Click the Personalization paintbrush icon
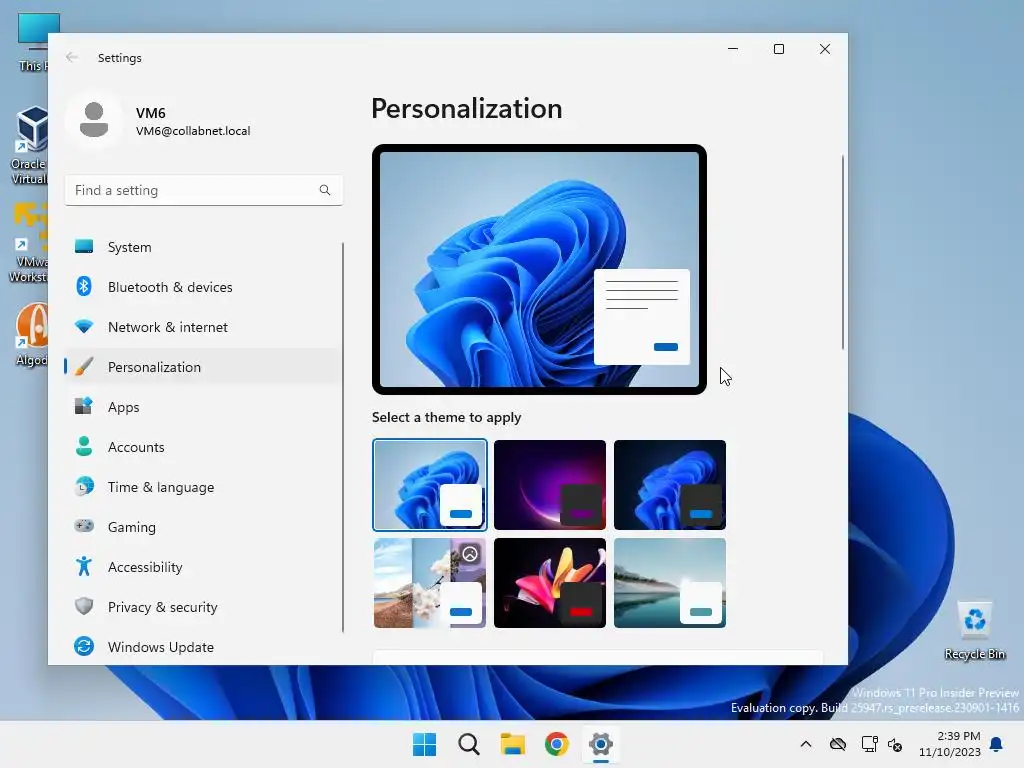 84,366
